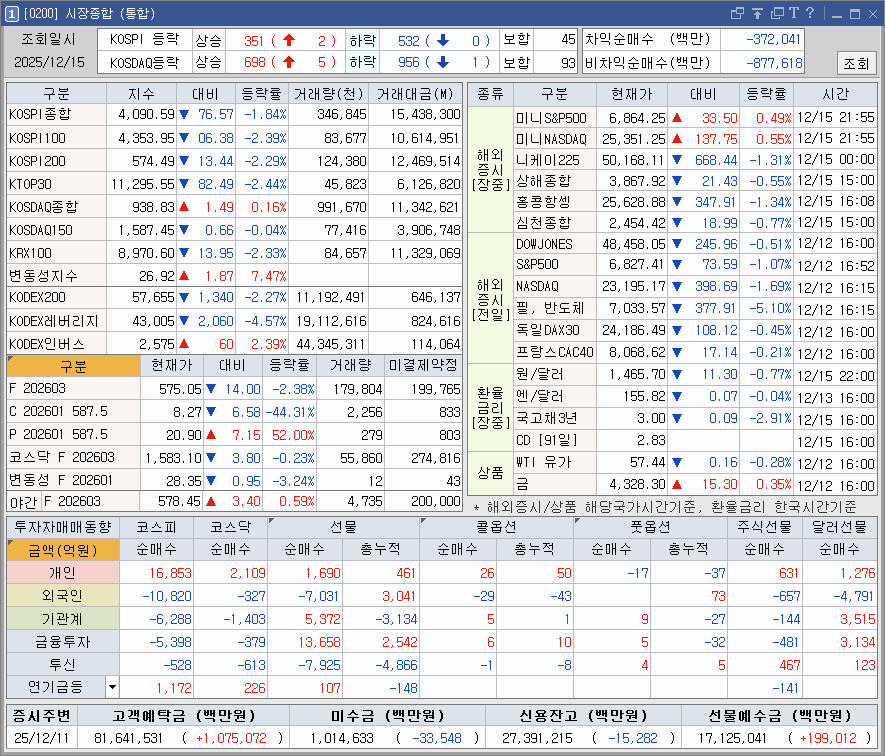Click the C 202601 587.5 call option row

(x=234, y=412)
